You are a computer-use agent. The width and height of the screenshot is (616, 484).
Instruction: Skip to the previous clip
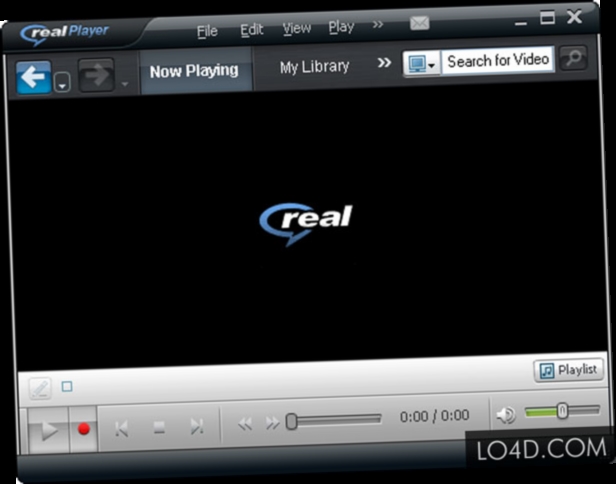tap(121, 428)
